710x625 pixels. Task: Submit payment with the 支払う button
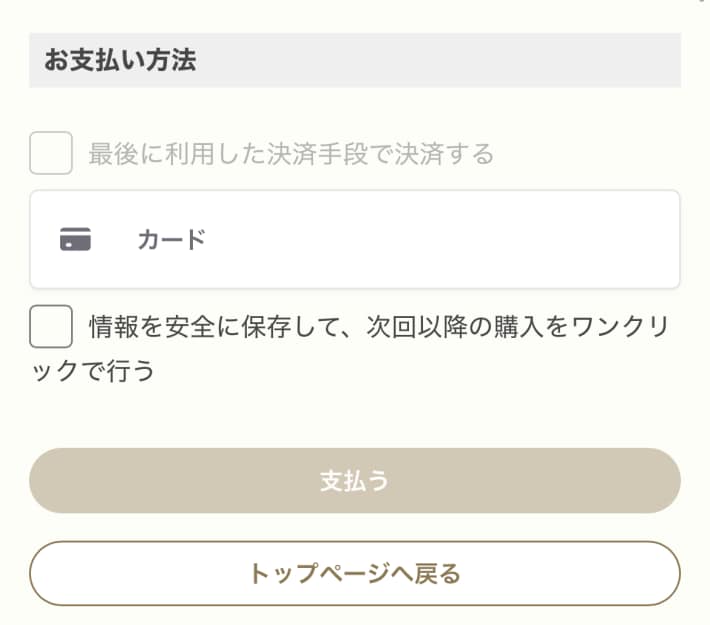point(355,481)
